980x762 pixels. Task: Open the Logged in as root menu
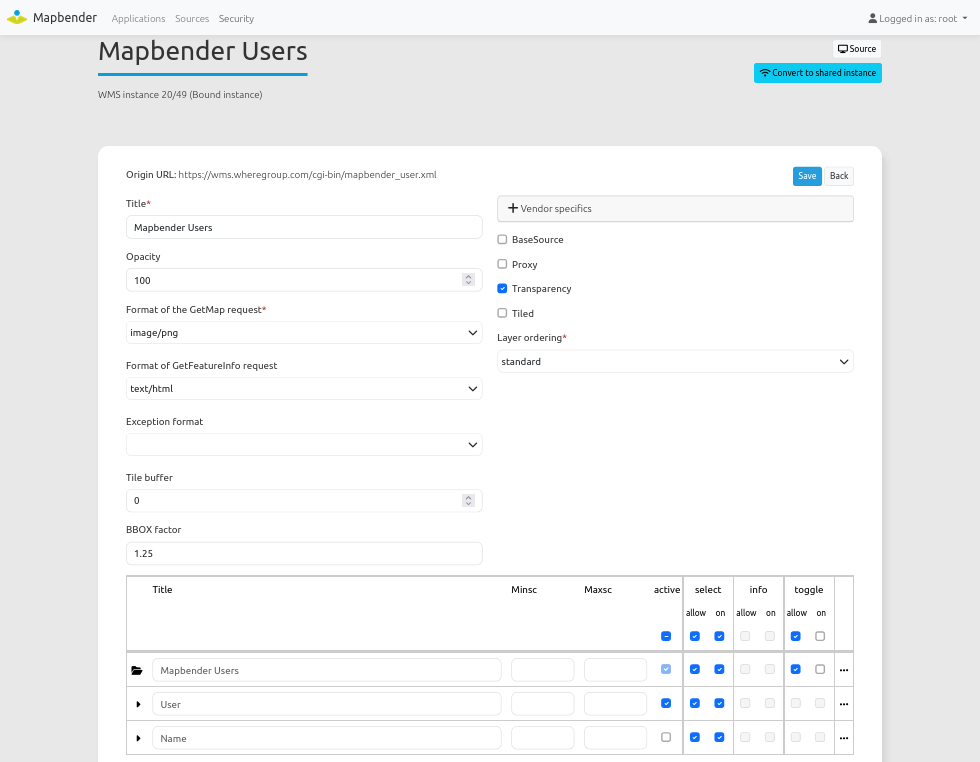918,19
